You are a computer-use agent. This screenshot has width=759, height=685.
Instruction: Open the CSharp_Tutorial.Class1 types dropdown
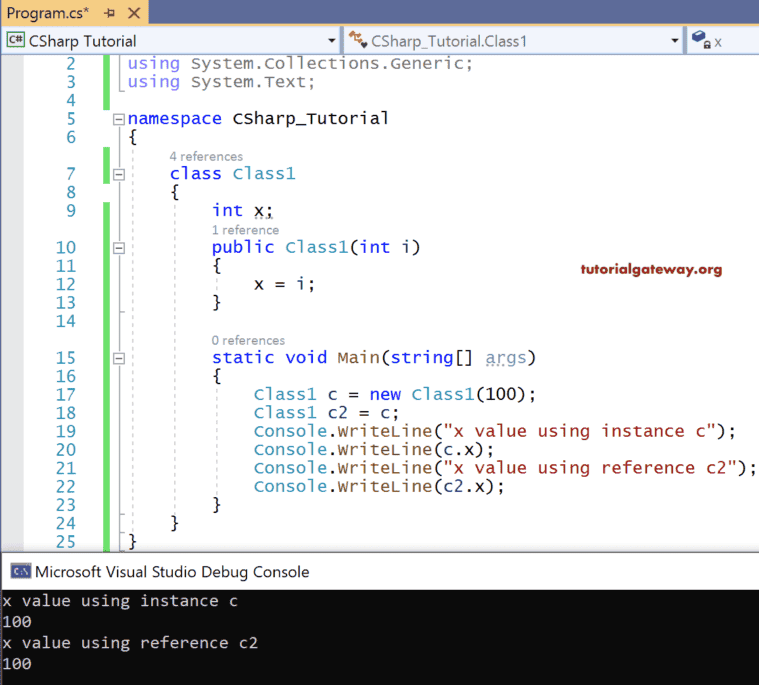coord(675,41)
